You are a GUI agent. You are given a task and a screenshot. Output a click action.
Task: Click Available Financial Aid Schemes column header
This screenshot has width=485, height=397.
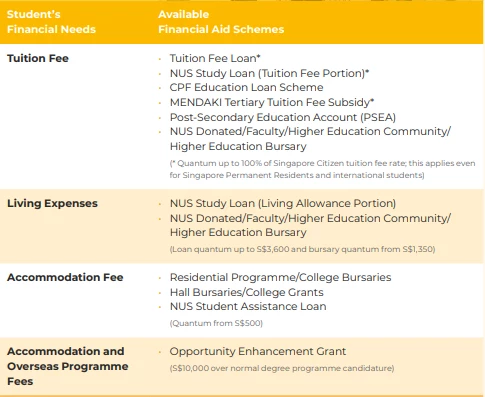click(x=221, y=22)
